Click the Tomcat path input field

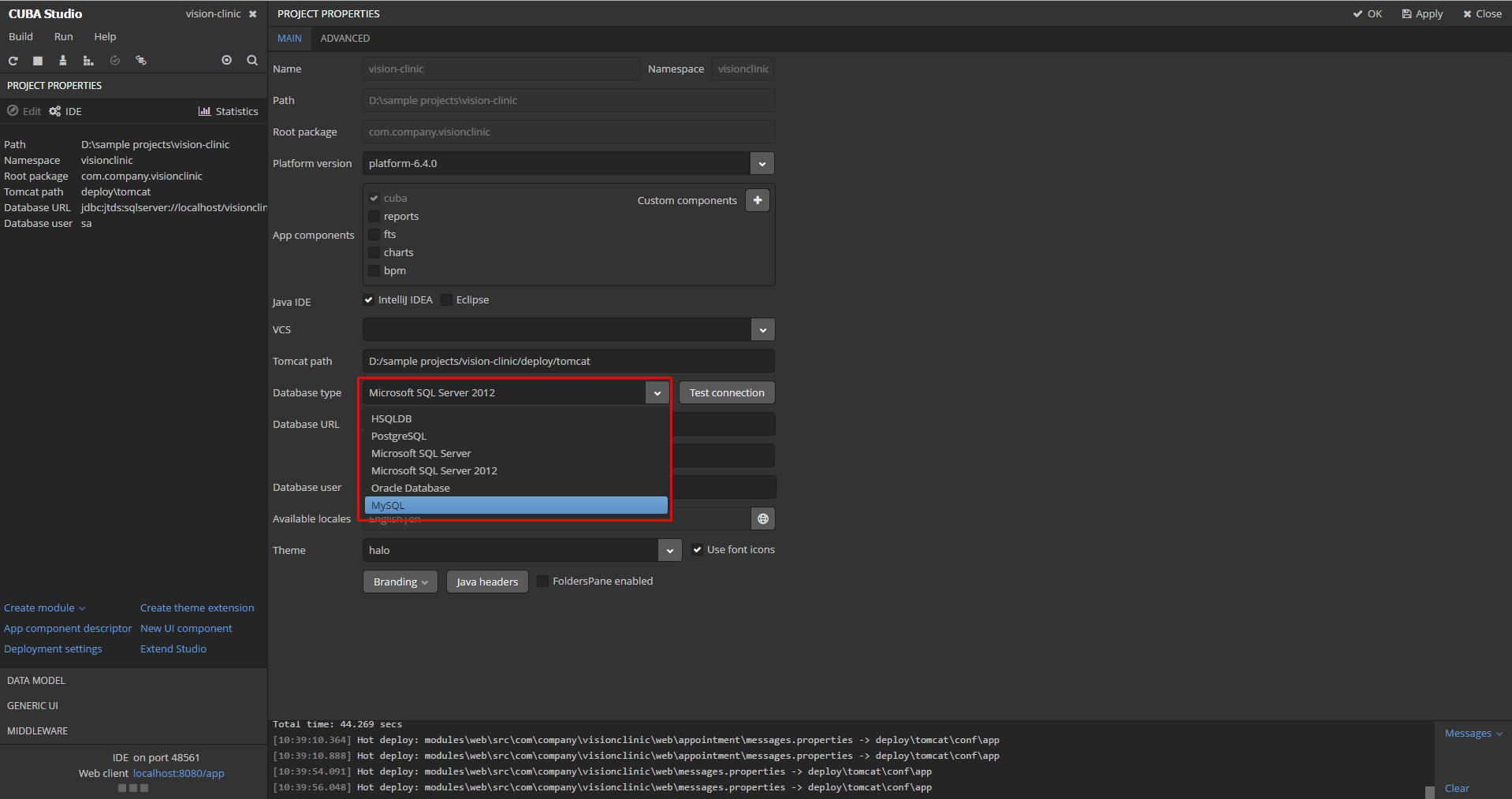point(568,362)
